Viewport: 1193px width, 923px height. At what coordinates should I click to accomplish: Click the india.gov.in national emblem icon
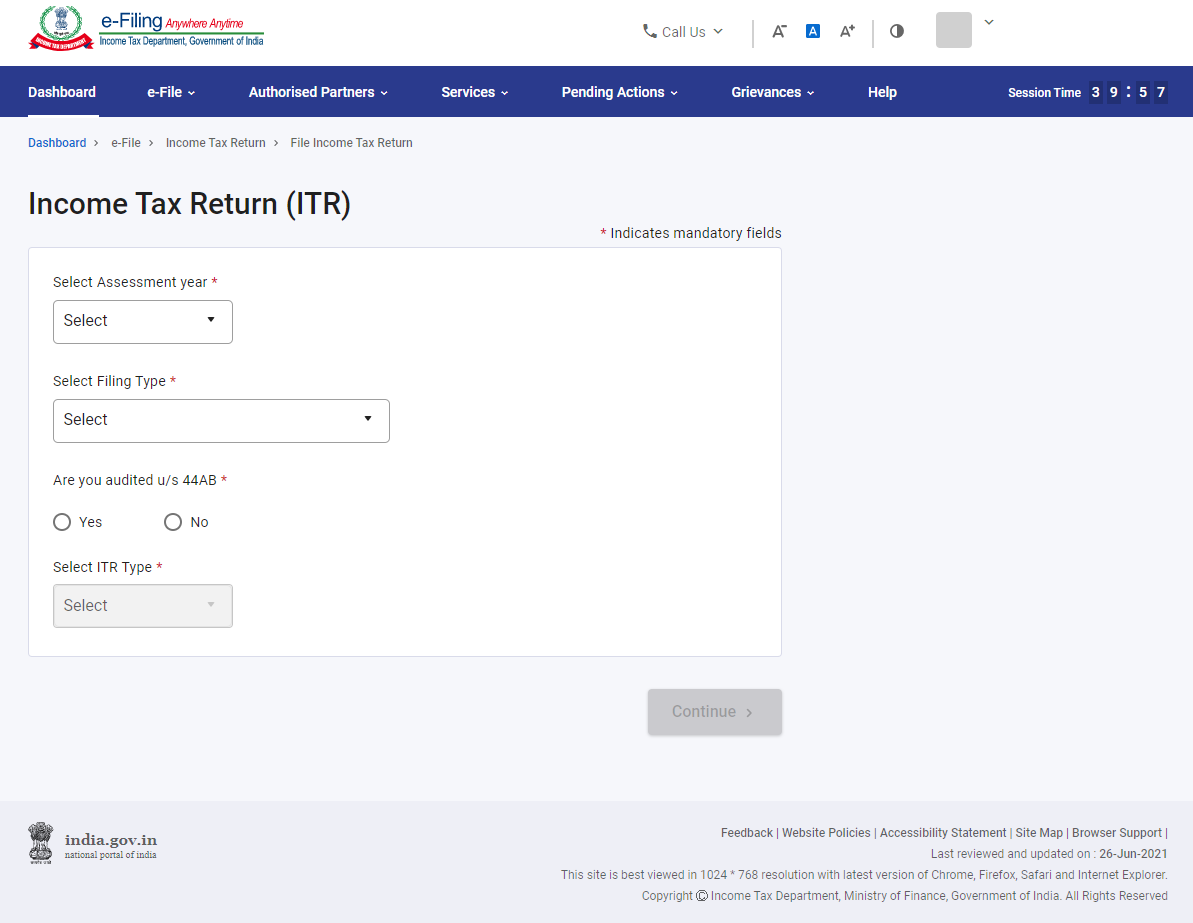[40, 843]
